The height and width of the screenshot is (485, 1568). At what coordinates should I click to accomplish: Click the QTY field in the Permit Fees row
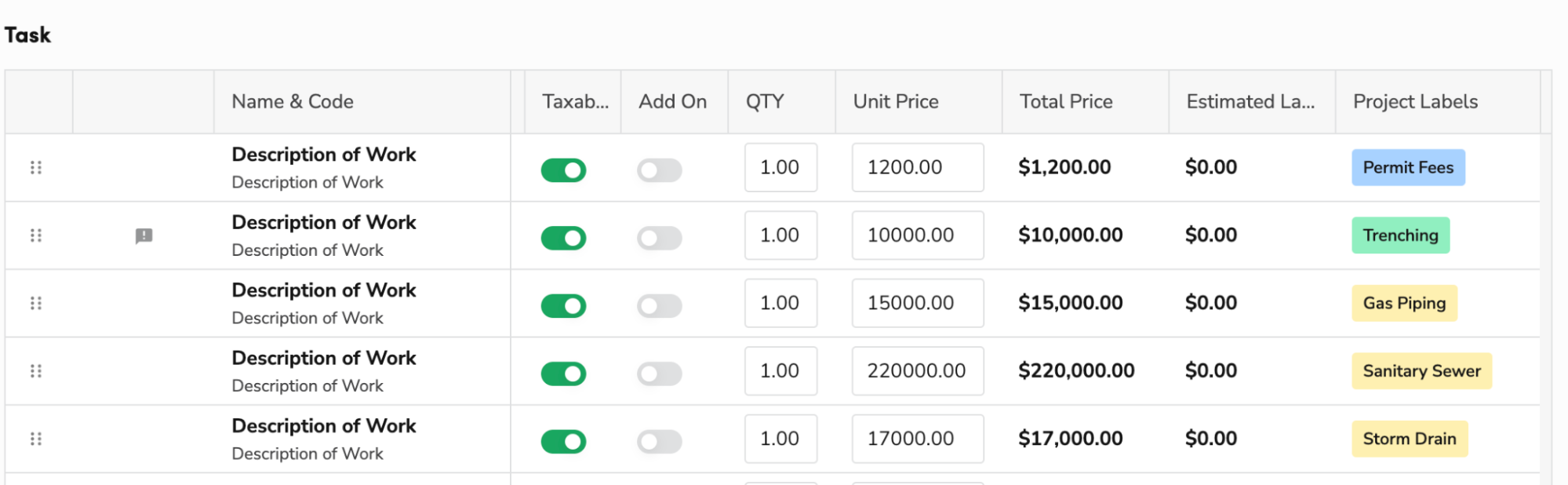pyautogui.click(x=781, y=167)
